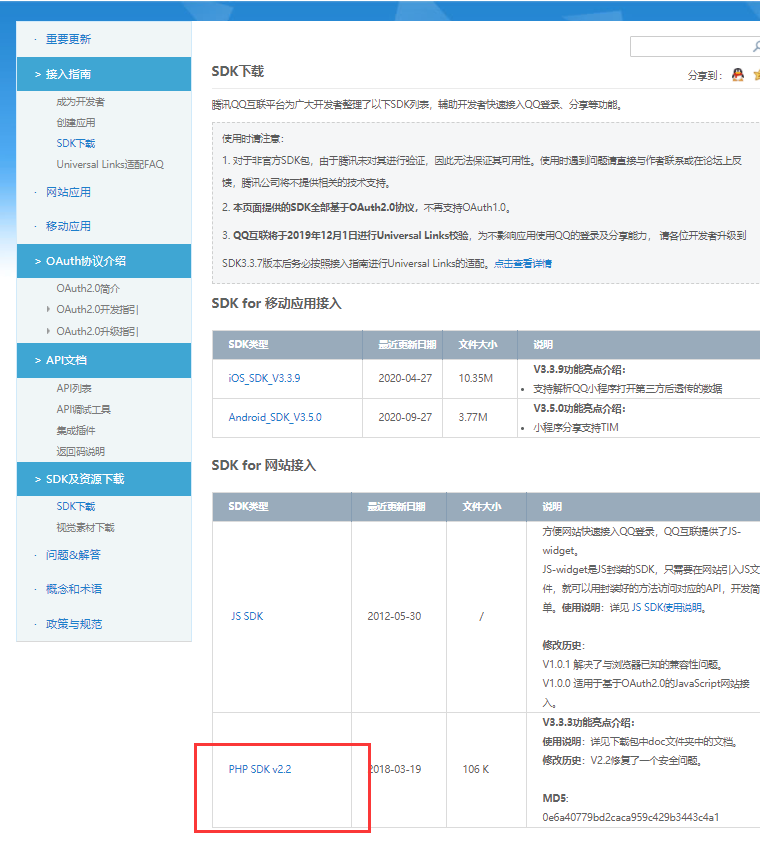Viewport: 760px width, 842px height.
Task: Click the MD5 hash value text
Action: click(x=631, y=817)
